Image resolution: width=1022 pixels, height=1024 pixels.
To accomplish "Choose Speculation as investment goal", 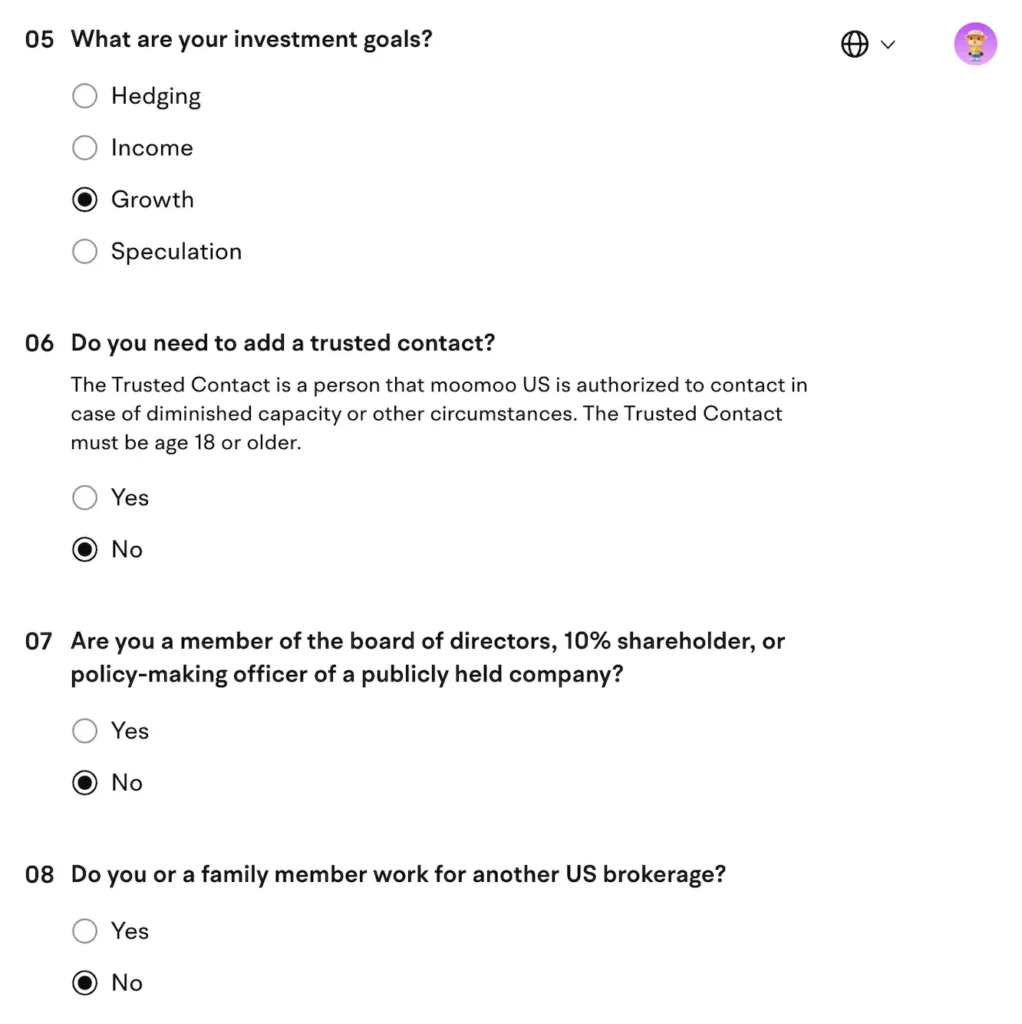I will click(x=85, y=251).
